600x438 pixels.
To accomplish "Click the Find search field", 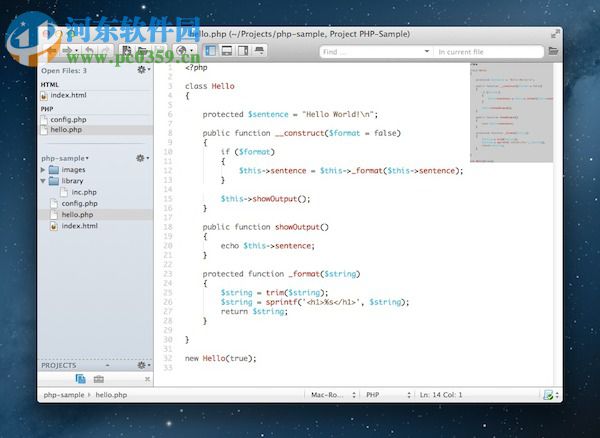I will (x=370, y=50).
